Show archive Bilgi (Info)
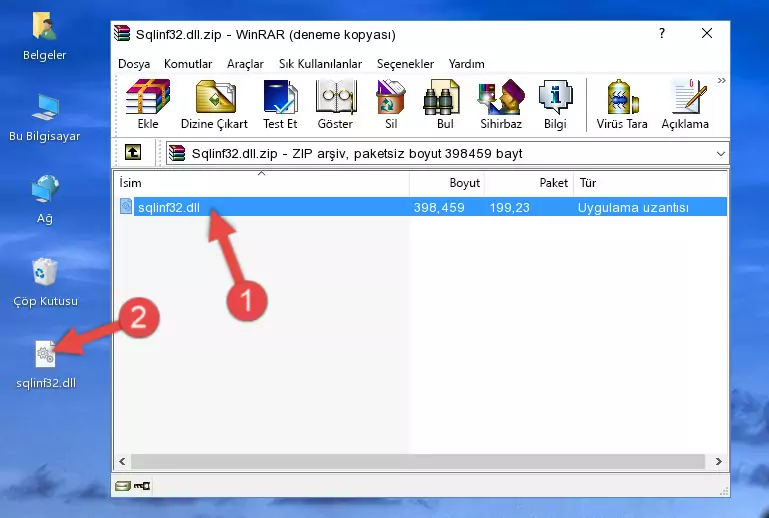The image size is (769, 518). click(x=555, y=104)
